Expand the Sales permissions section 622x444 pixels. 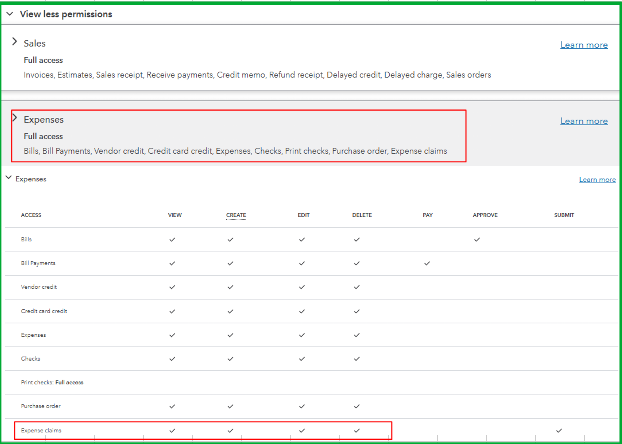[14, 44]
